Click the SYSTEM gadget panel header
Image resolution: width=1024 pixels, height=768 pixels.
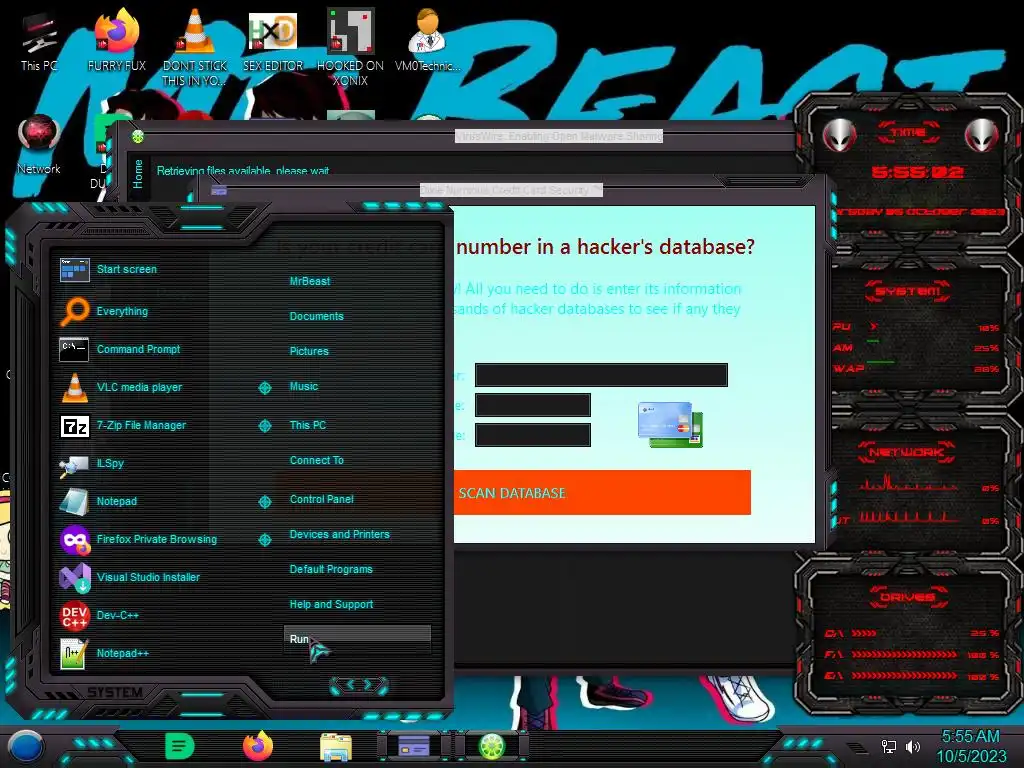908,291
